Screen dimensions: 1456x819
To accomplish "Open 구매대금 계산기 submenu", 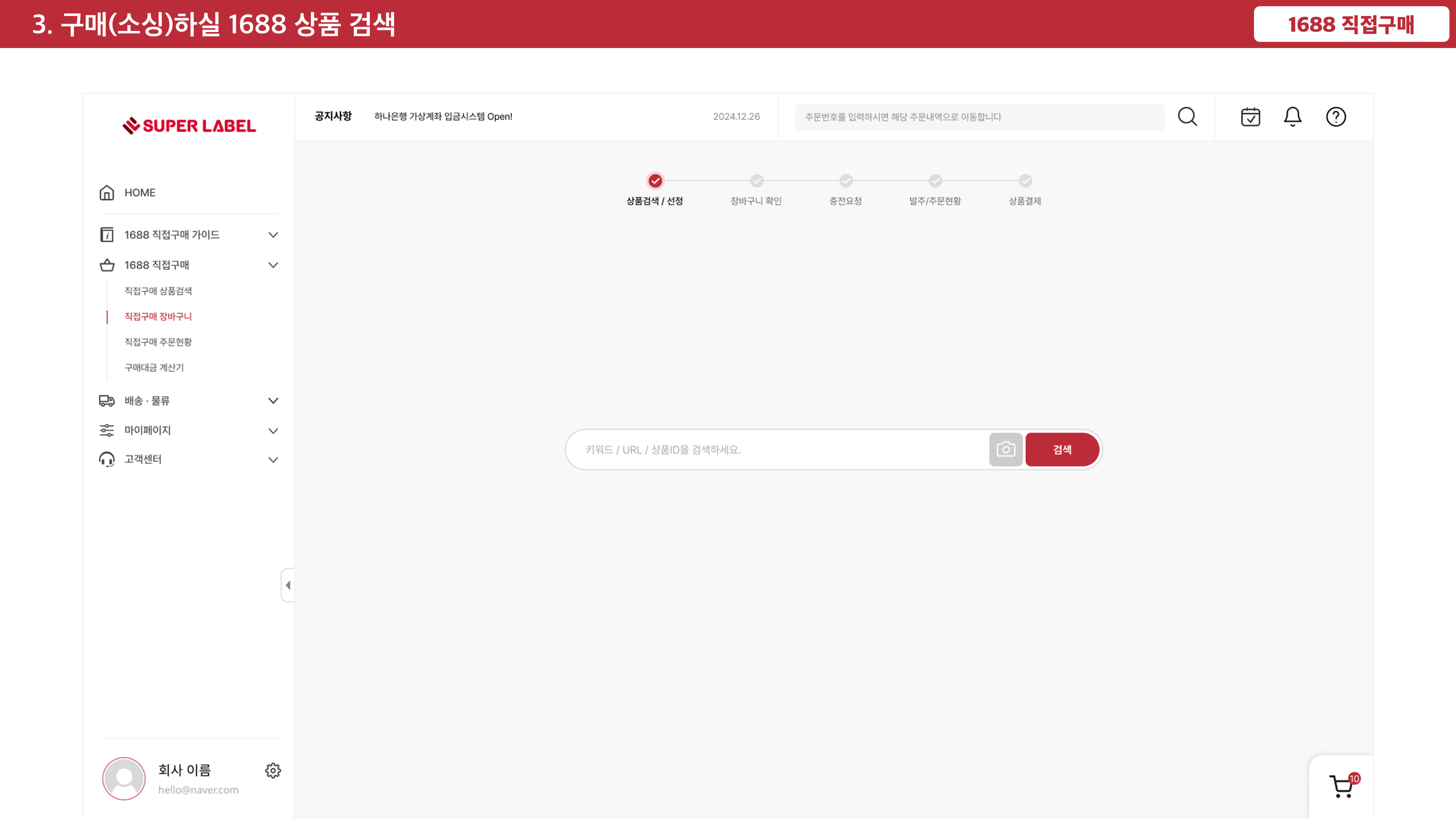I will click(x=154, y=367).
